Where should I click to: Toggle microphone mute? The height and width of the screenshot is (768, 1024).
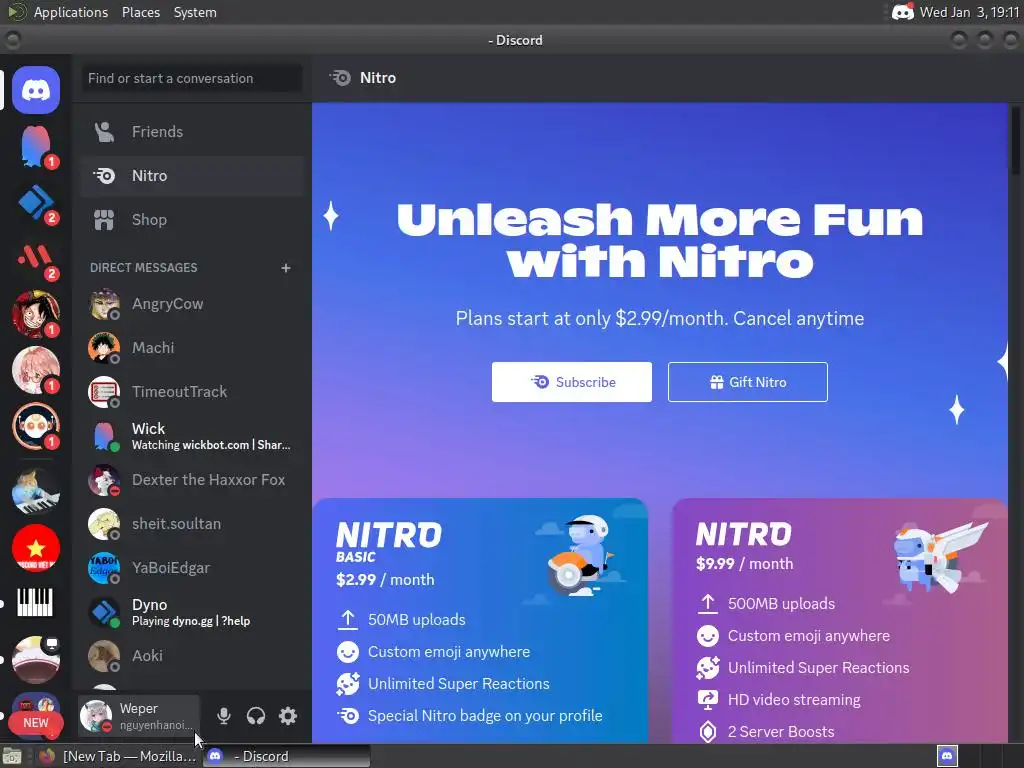click(x=223, y=716)
